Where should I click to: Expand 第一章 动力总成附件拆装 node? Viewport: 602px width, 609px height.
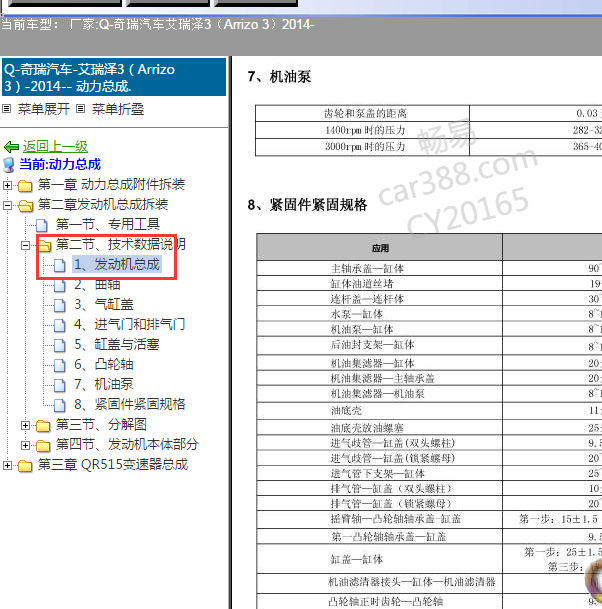(x=7, y=185)
